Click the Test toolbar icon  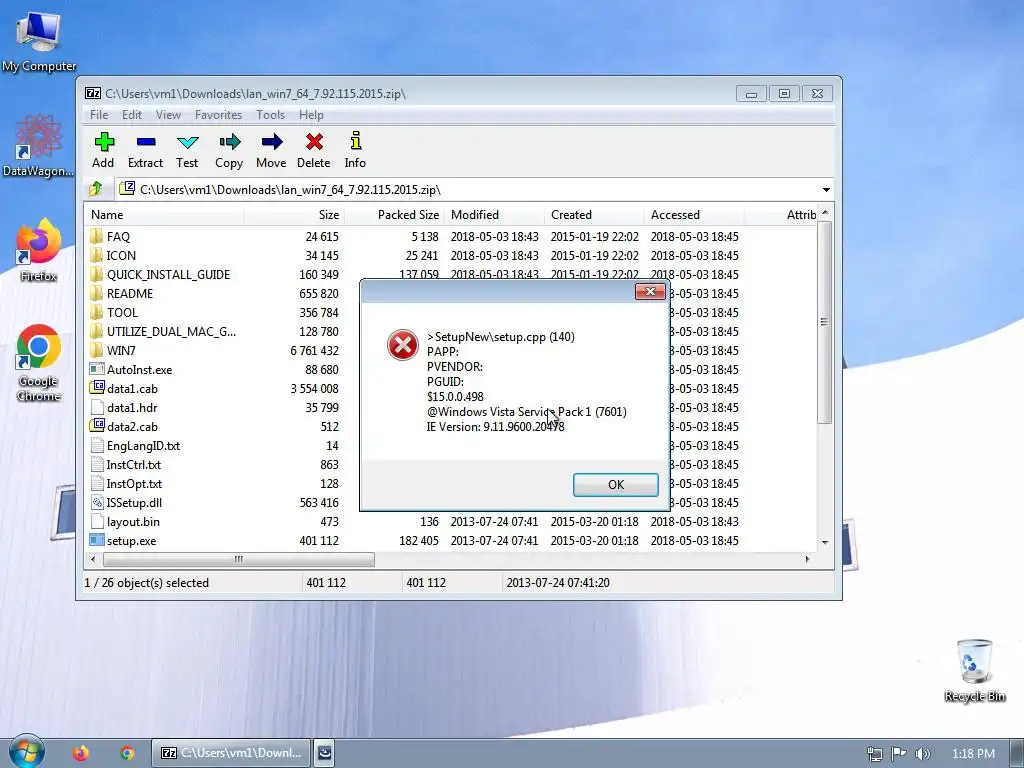click(x=187, y=142)
